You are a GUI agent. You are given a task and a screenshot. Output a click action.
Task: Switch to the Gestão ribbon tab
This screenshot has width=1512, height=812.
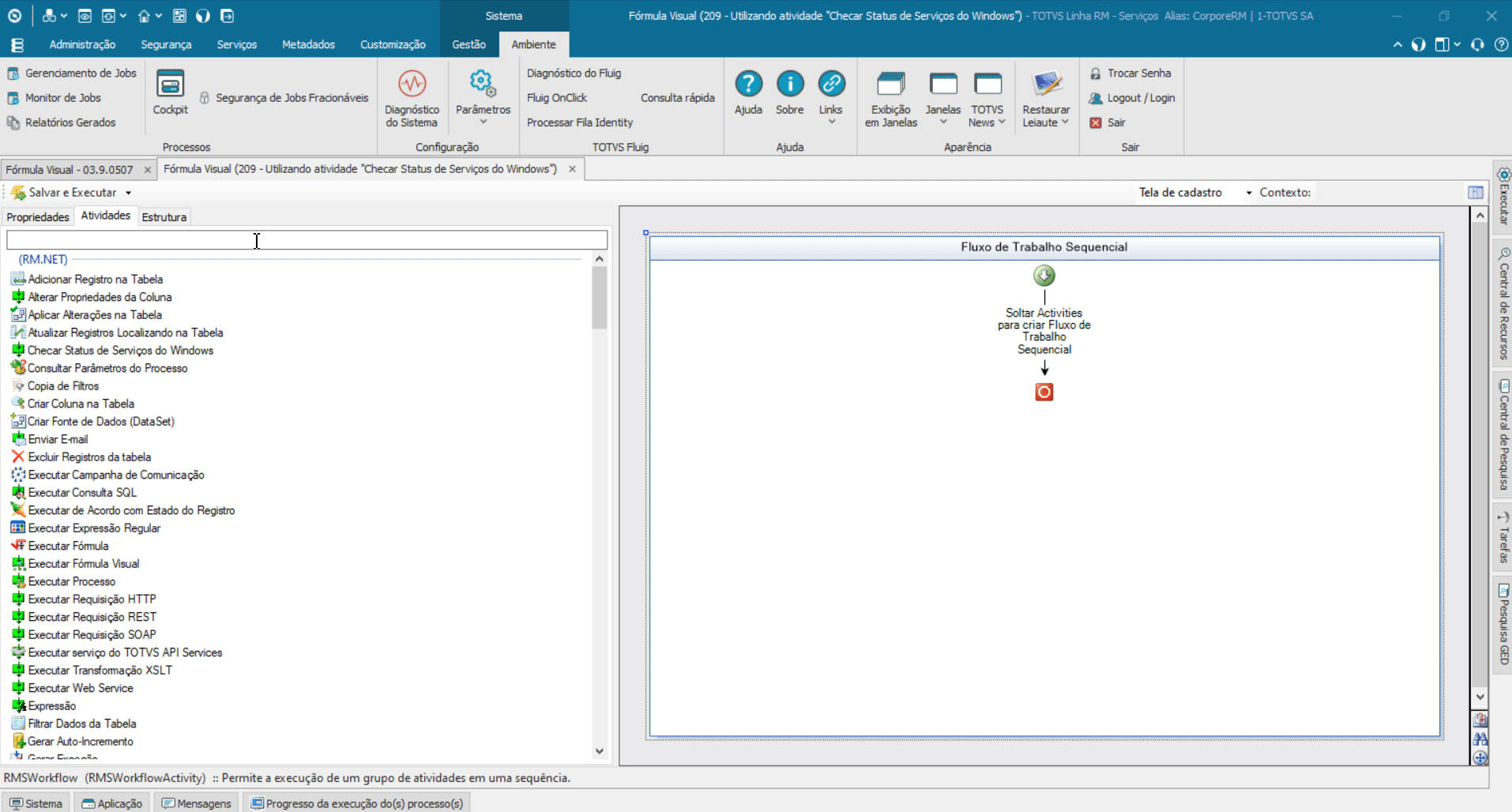468,45
